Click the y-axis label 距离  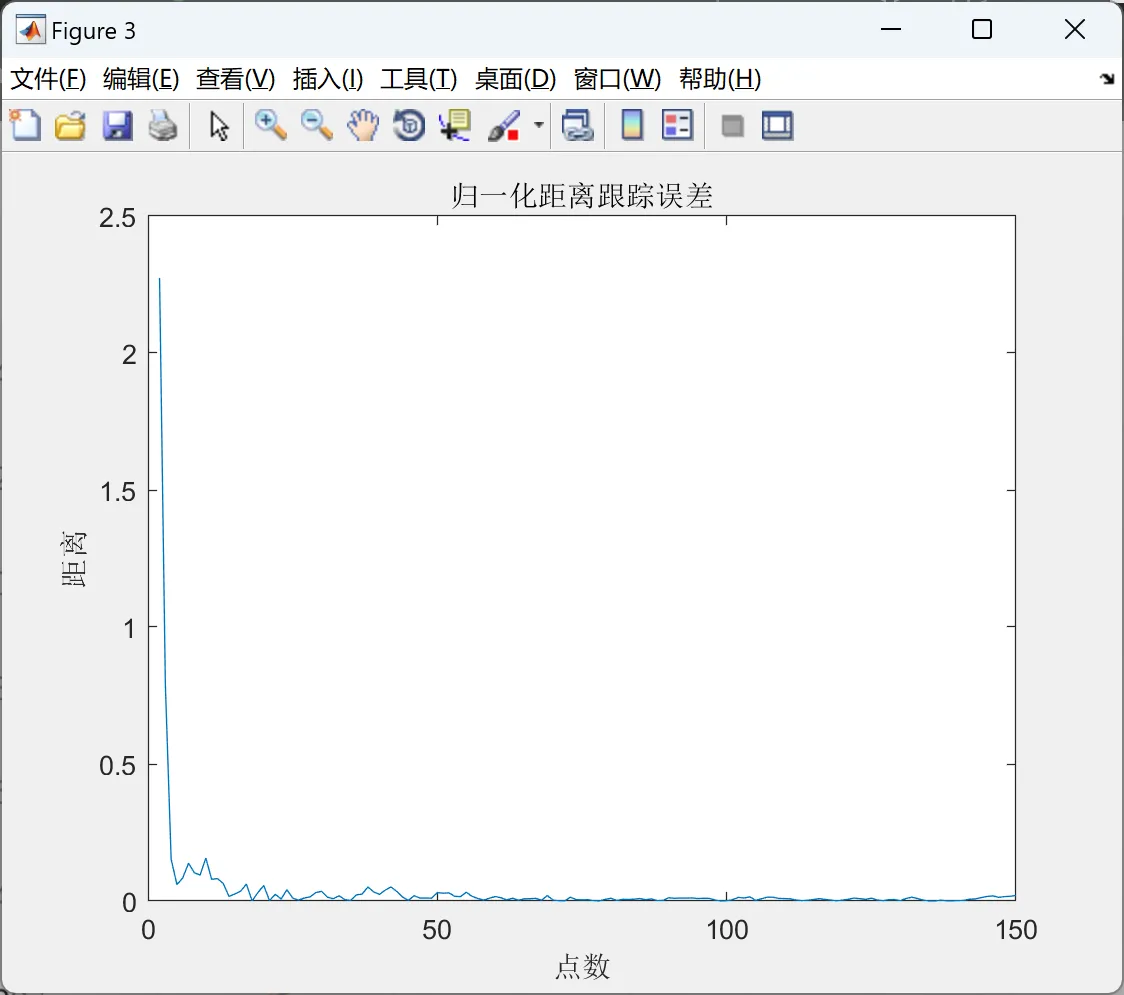(x=73, y=559)
